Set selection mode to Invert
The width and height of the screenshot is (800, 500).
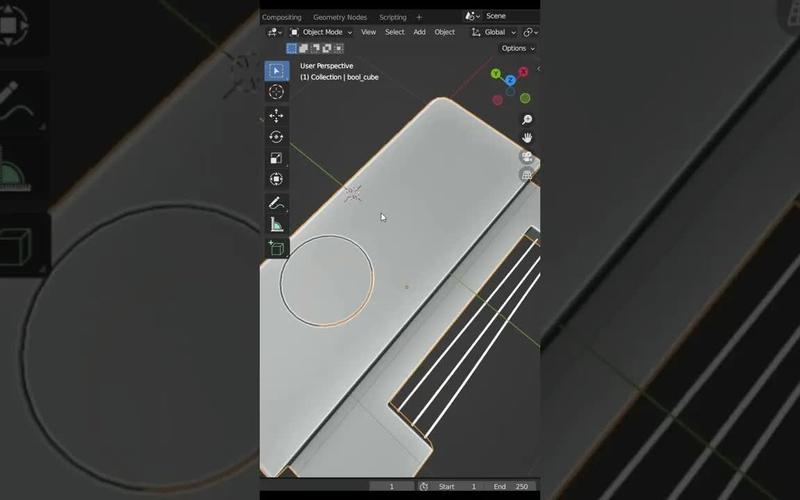click(x=327, y=48)
